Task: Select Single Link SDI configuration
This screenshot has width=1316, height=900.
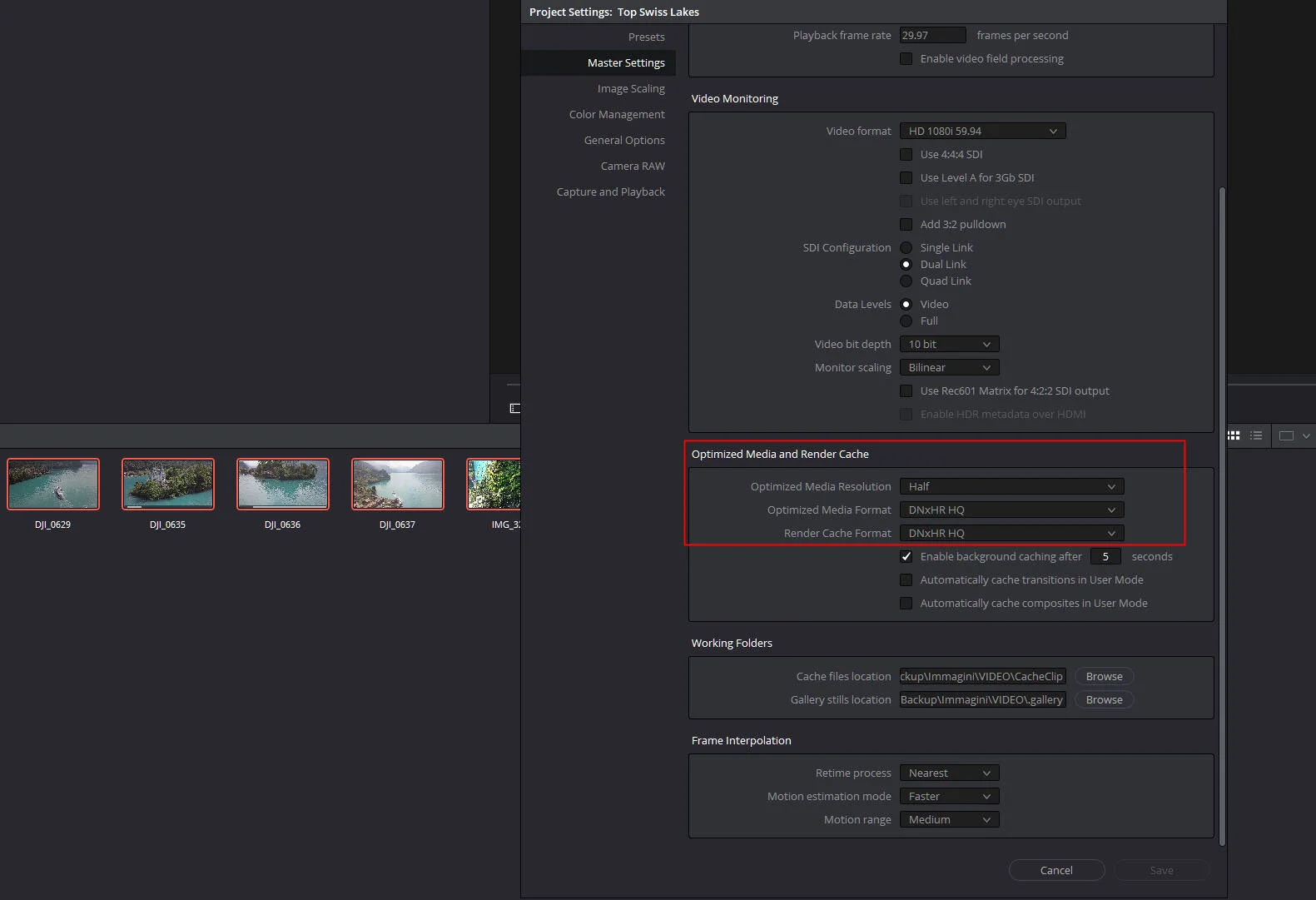Action: [x=906, y=247]
